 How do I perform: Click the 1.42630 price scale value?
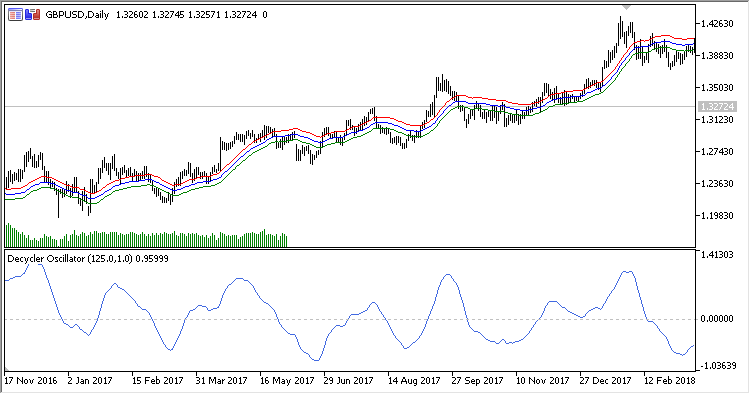717,23
